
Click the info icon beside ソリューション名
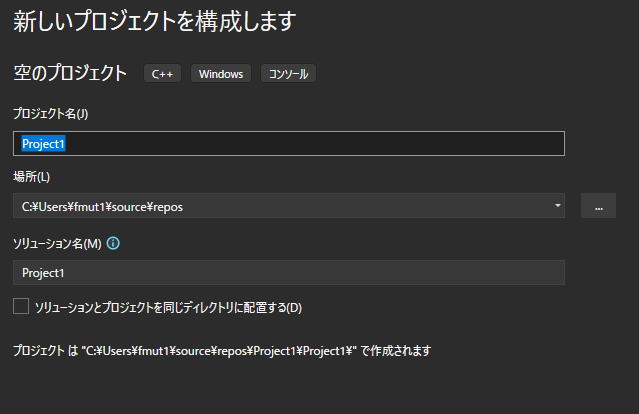point(113,243)
